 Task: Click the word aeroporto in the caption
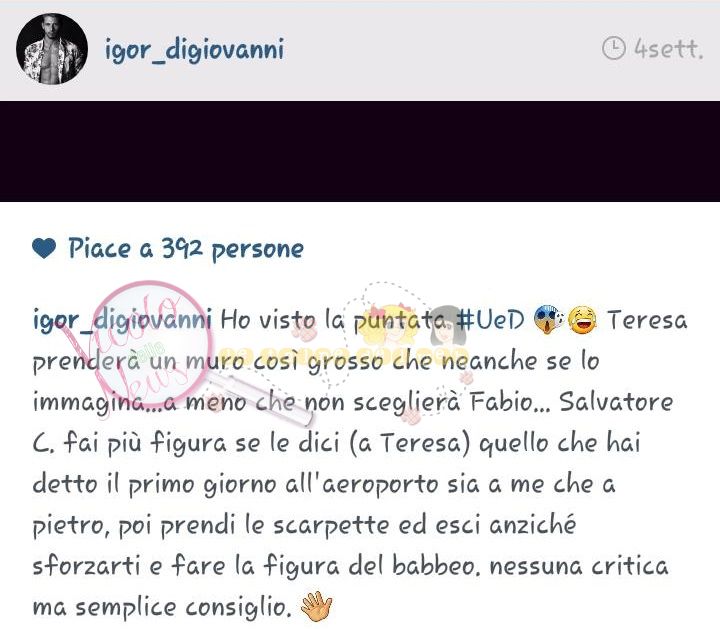coord(380,485)
